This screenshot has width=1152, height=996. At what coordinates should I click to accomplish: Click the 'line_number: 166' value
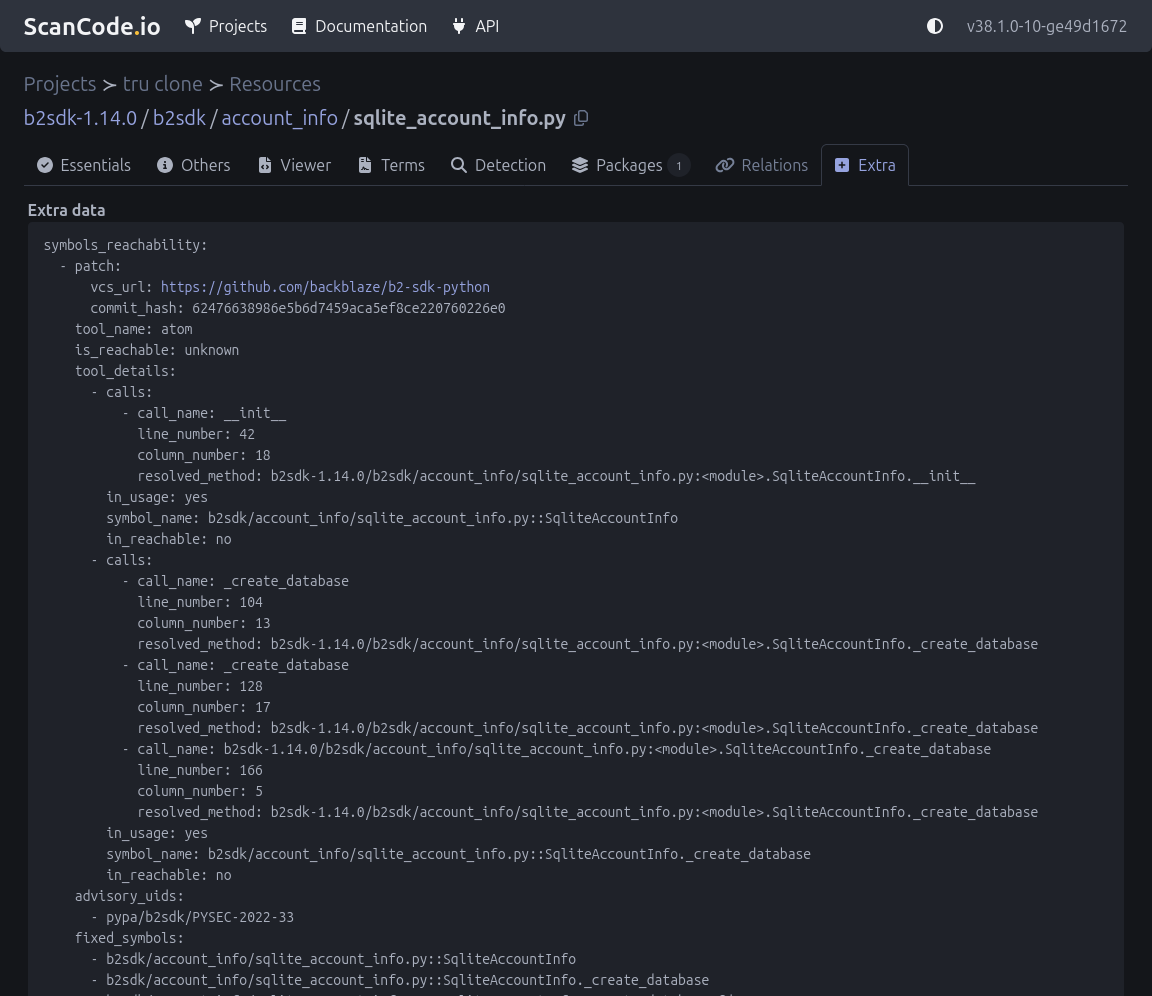pos(251,771)
